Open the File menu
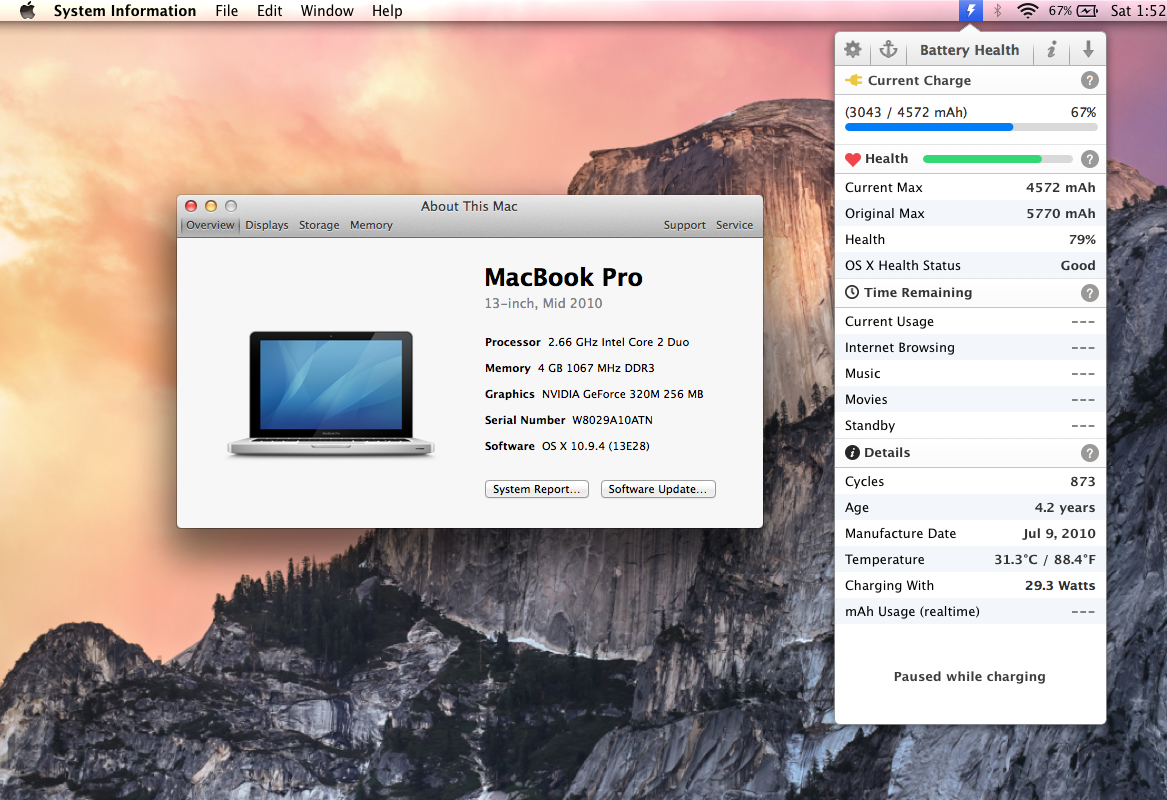Viewport: 1167px width, 800px height. [226, 10]
